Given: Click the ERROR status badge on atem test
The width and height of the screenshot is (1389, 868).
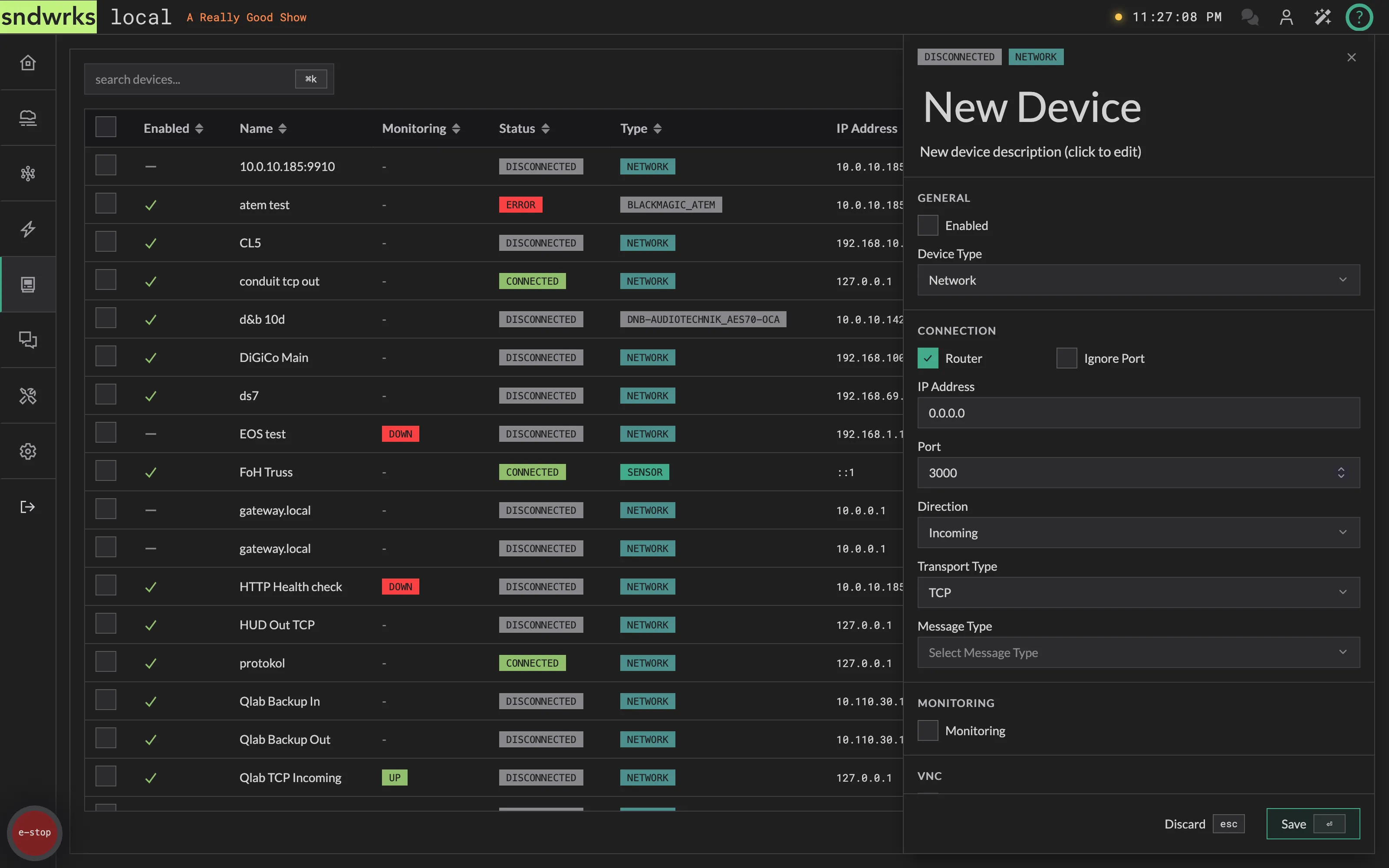Looking at the screenshot, I should (x=520, y=205).
